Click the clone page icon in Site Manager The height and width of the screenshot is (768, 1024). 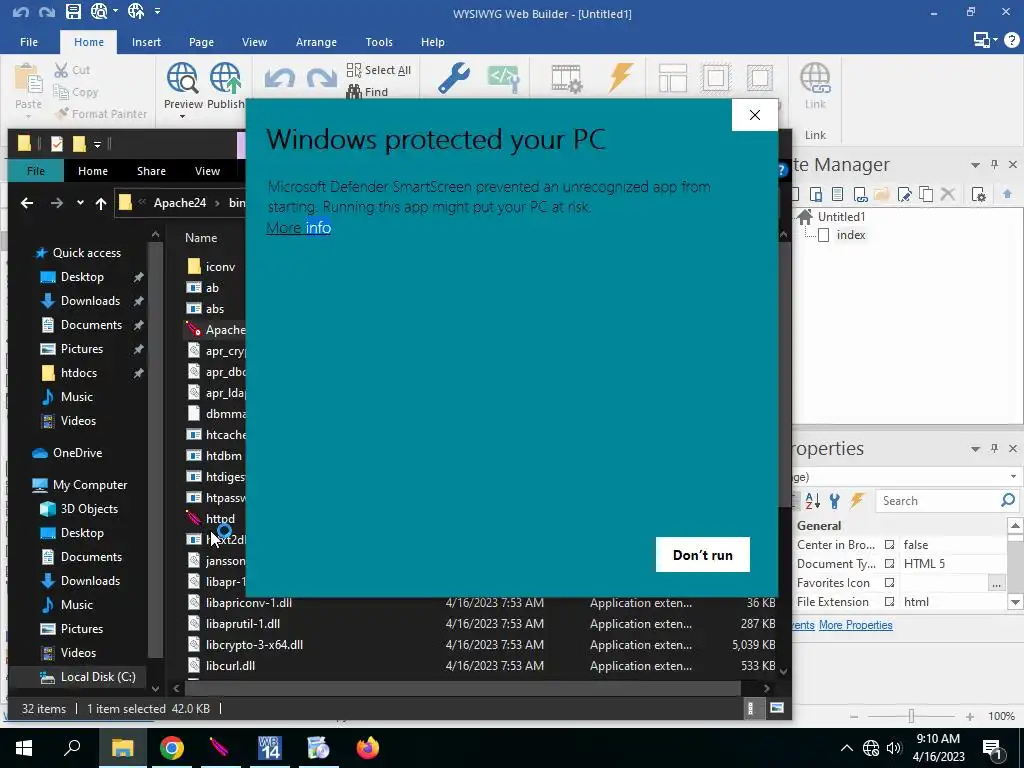(x=925, y=194)
